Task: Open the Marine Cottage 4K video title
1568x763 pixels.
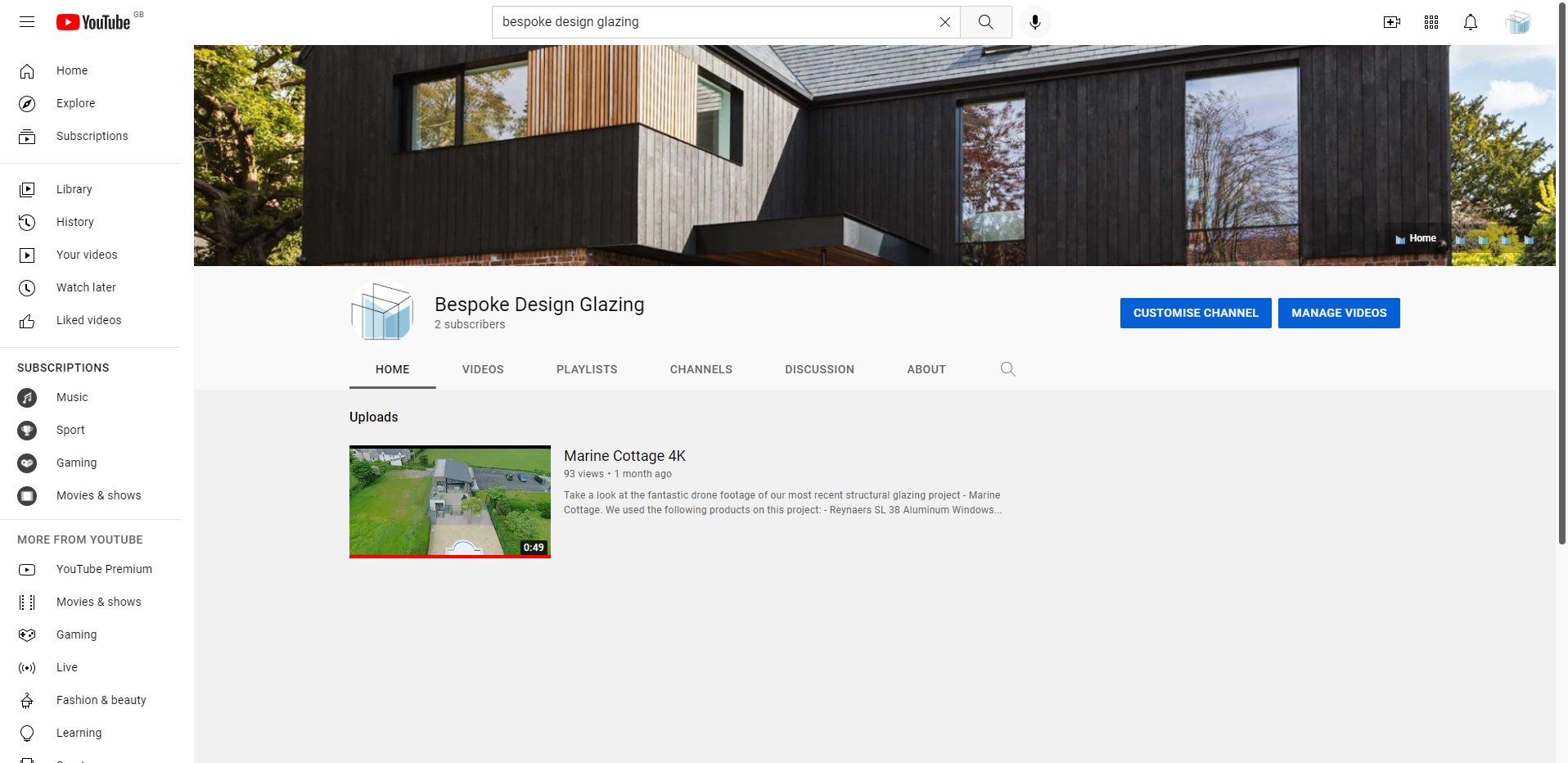Action: click(x=624, y=456)
